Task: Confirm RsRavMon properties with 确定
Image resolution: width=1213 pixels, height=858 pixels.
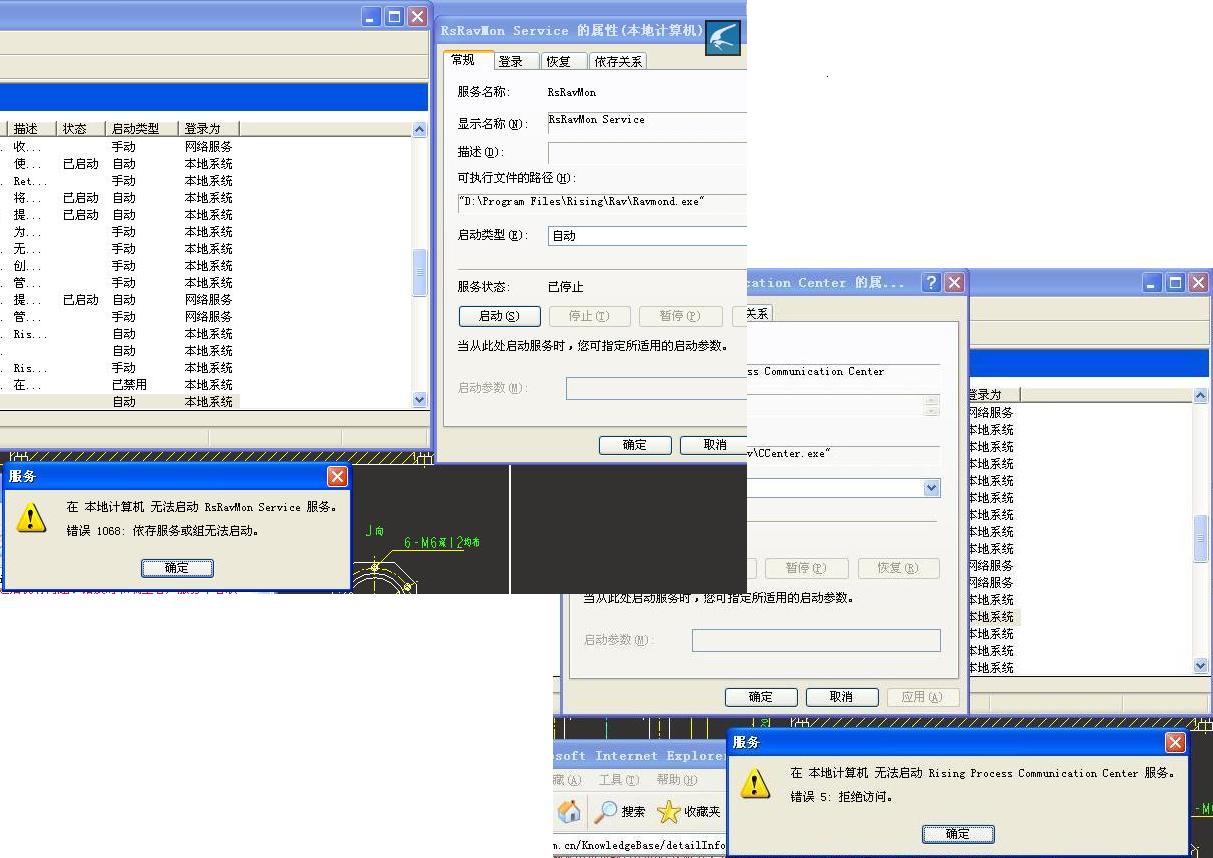Action: pyautogui.click(x=635, y=445)
